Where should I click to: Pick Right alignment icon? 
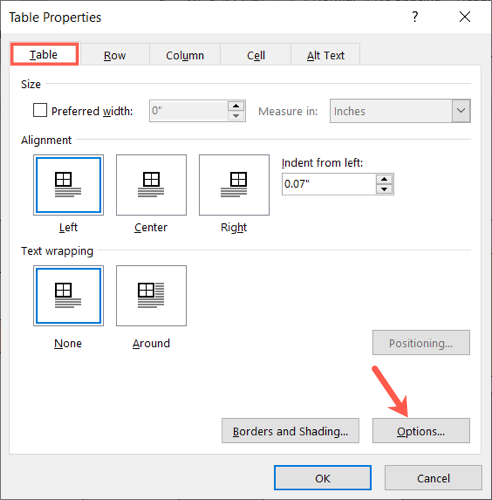(x=234, y=185)
